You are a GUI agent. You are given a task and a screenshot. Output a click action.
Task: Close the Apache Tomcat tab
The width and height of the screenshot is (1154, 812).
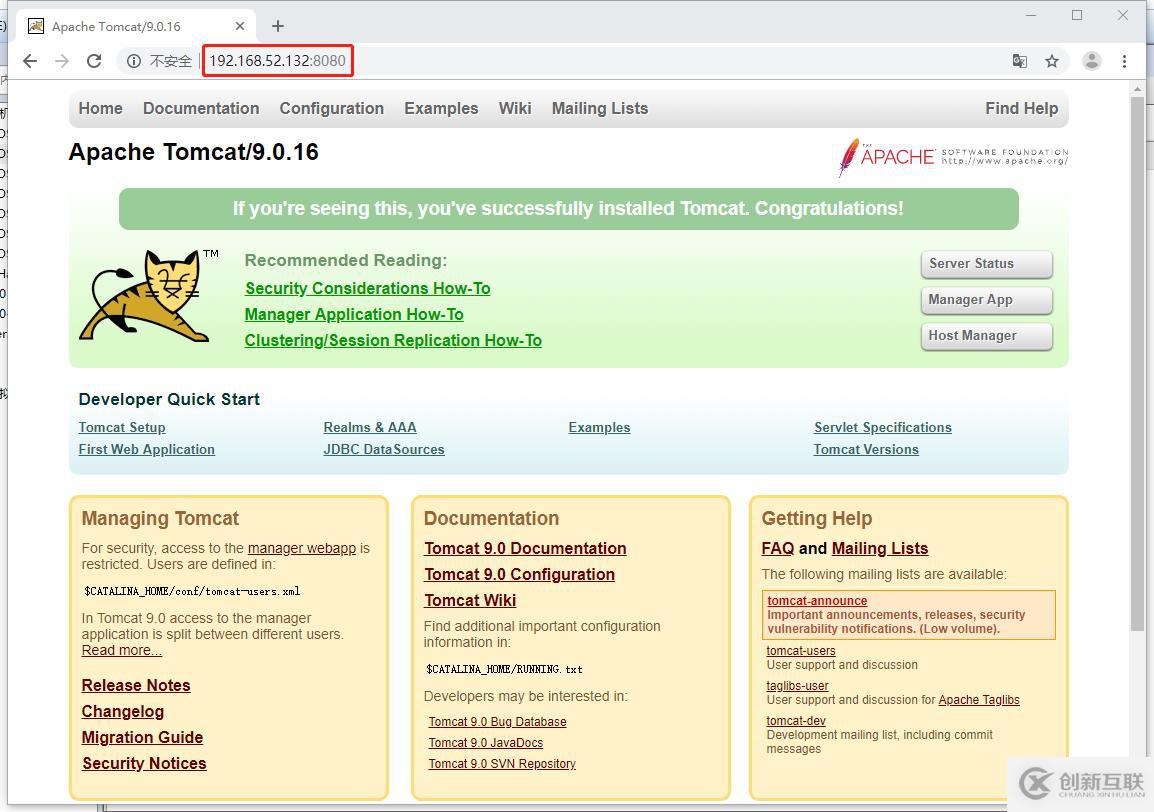[240, 26]
